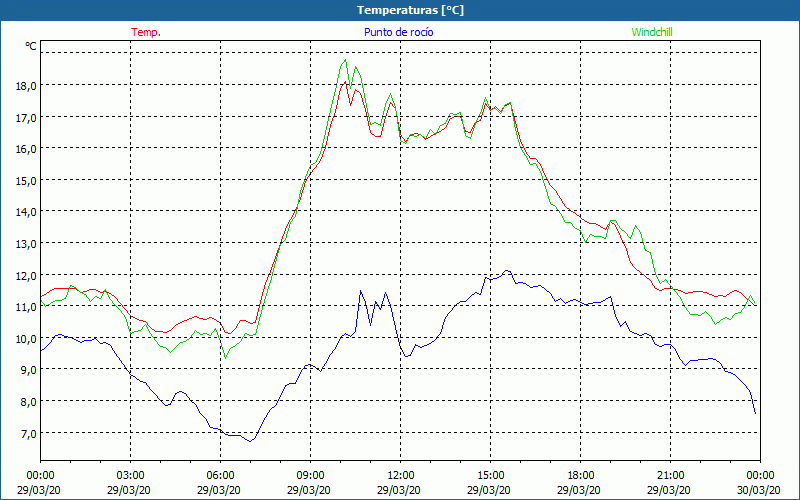The width and height of the screenshot is (800, 500).
Task: Click the 14,0 value on the y-axis
Action: pyautogui.click(x=26, y=212)
